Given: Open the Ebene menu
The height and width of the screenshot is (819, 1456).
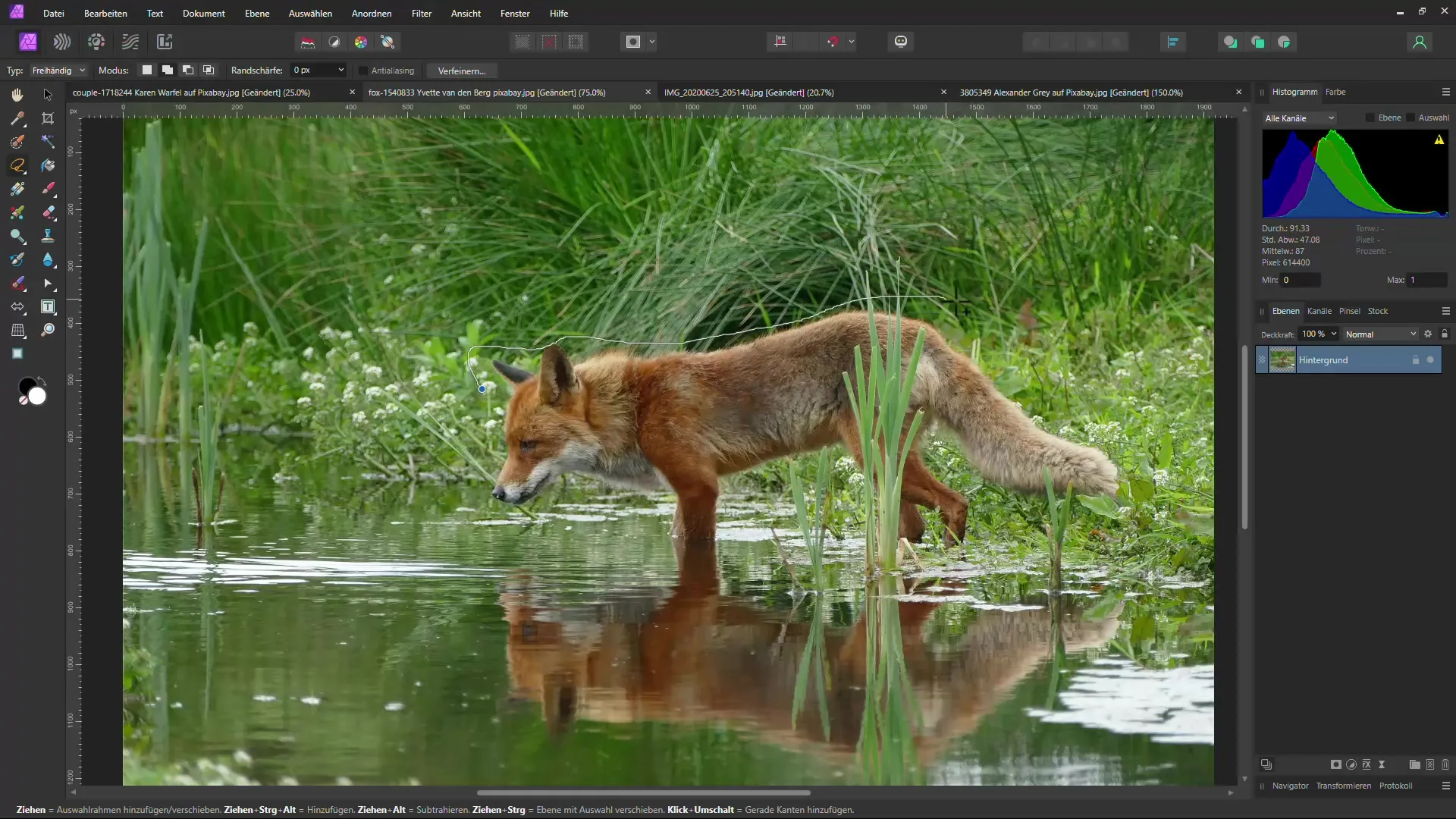Looking at the screenshot, I should coord(257,13).
